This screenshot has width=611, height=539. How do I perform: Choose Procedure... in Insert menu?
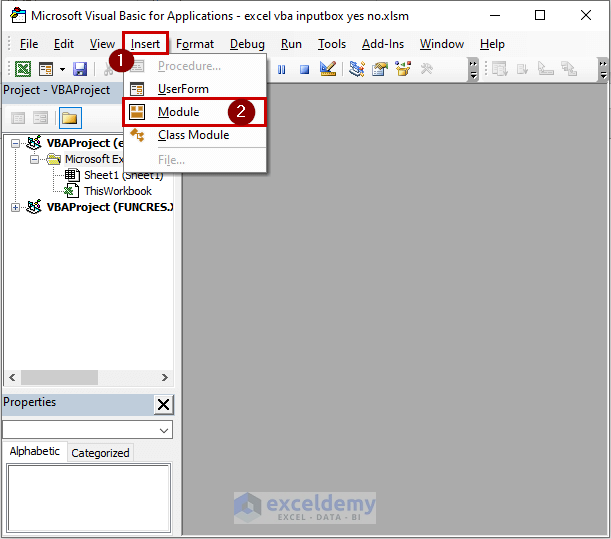point(195,66)
